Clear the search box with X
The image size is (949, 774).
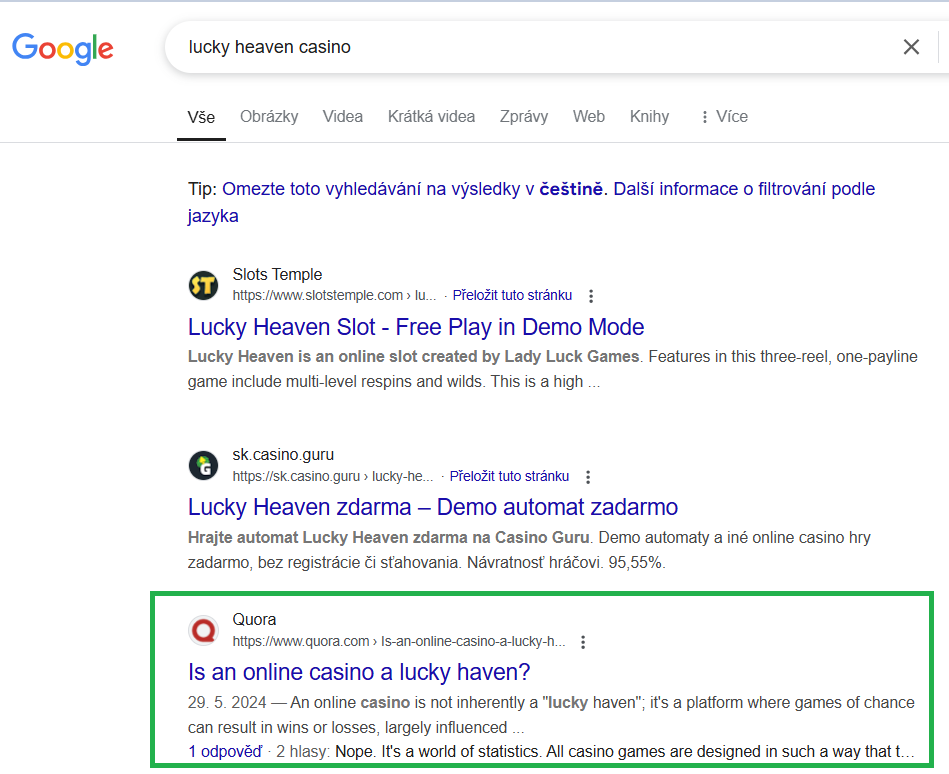[911, 47]
